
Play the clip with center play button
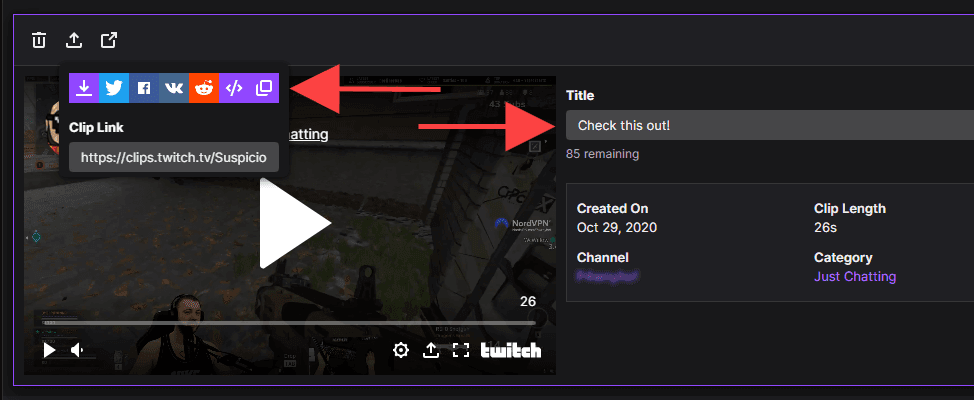pyautogui.click(x=294, y=223)
